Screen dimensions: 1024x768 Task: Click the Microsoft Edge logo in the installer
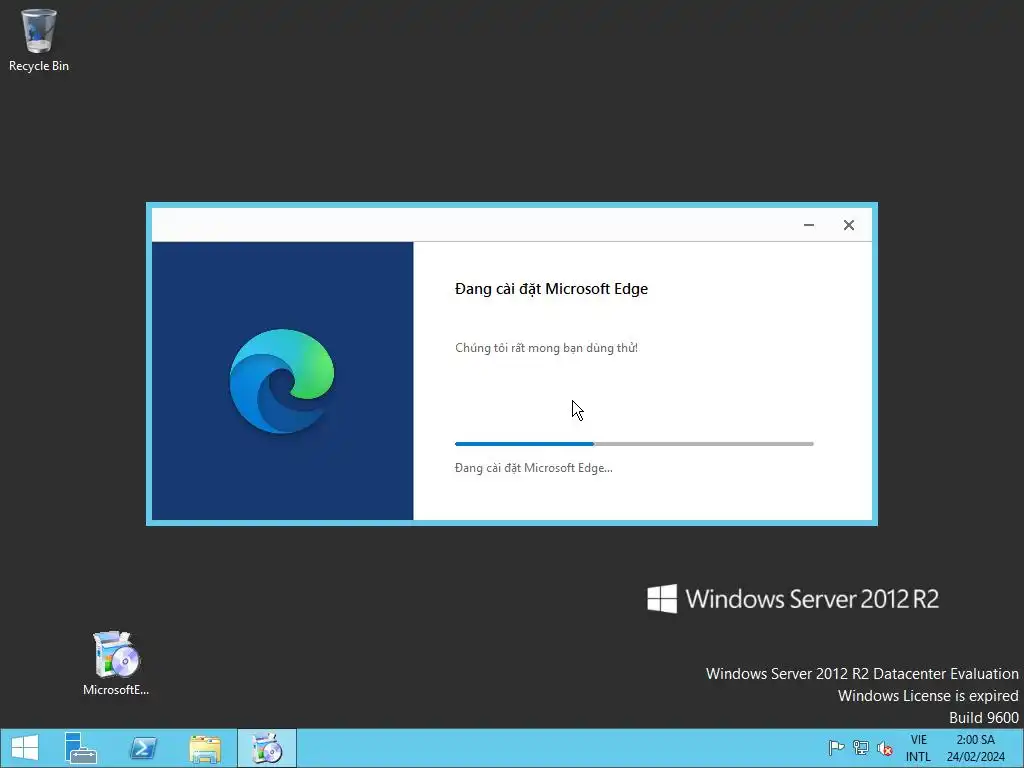(x=282, y=381)
